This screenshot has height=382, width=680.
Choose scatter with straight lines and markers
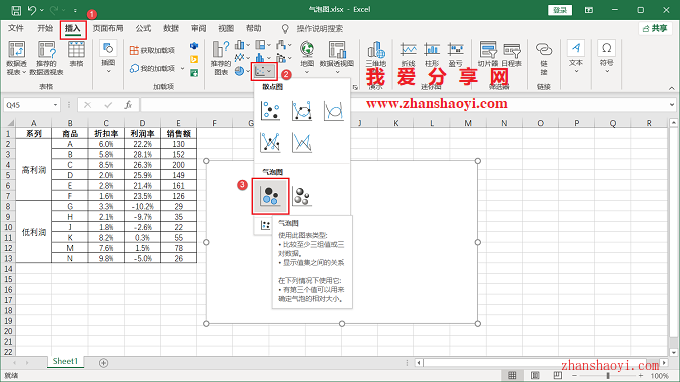point(270,142)
